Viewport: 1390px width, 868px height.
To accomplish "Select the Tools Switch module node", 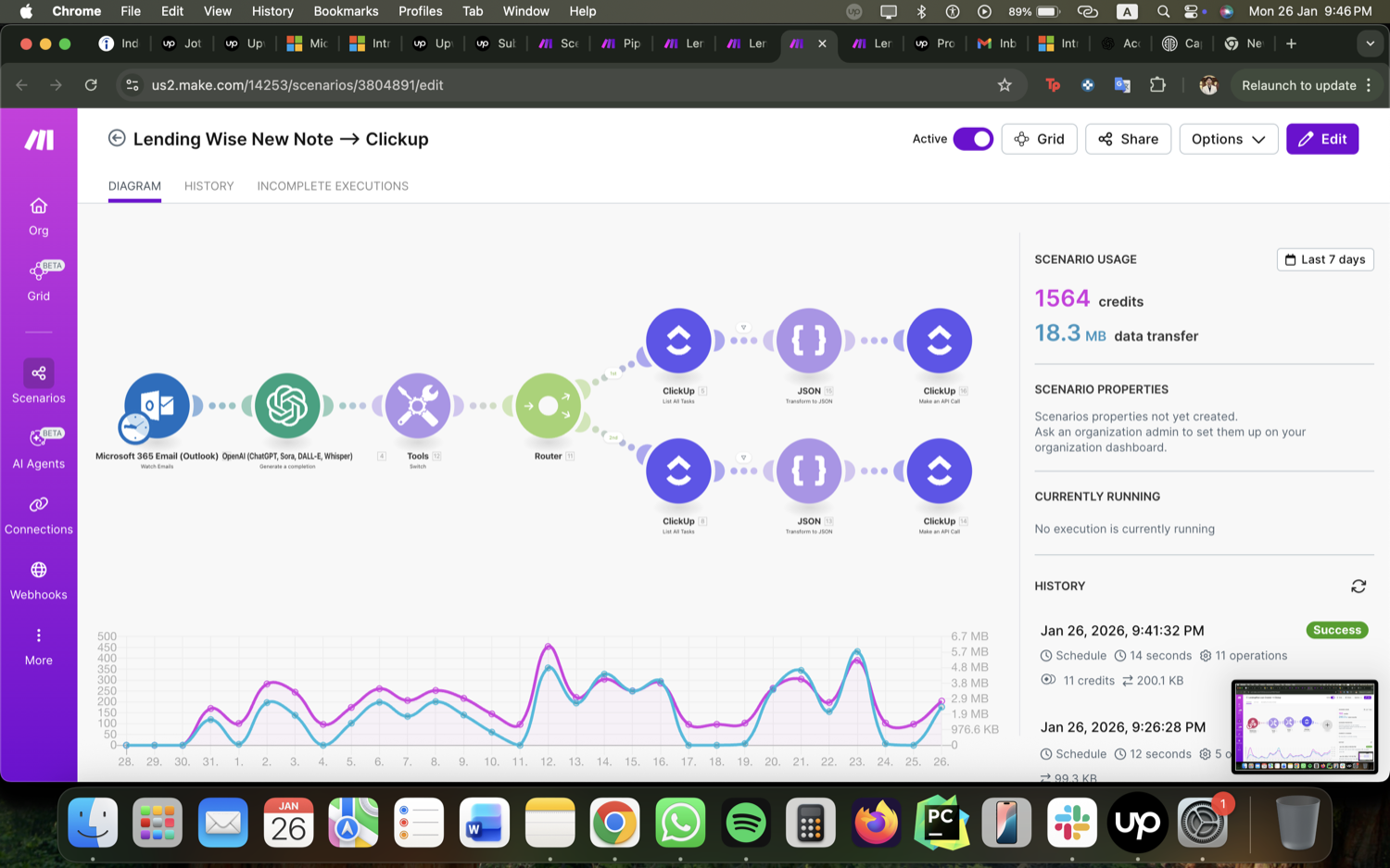I will point(418,406).
